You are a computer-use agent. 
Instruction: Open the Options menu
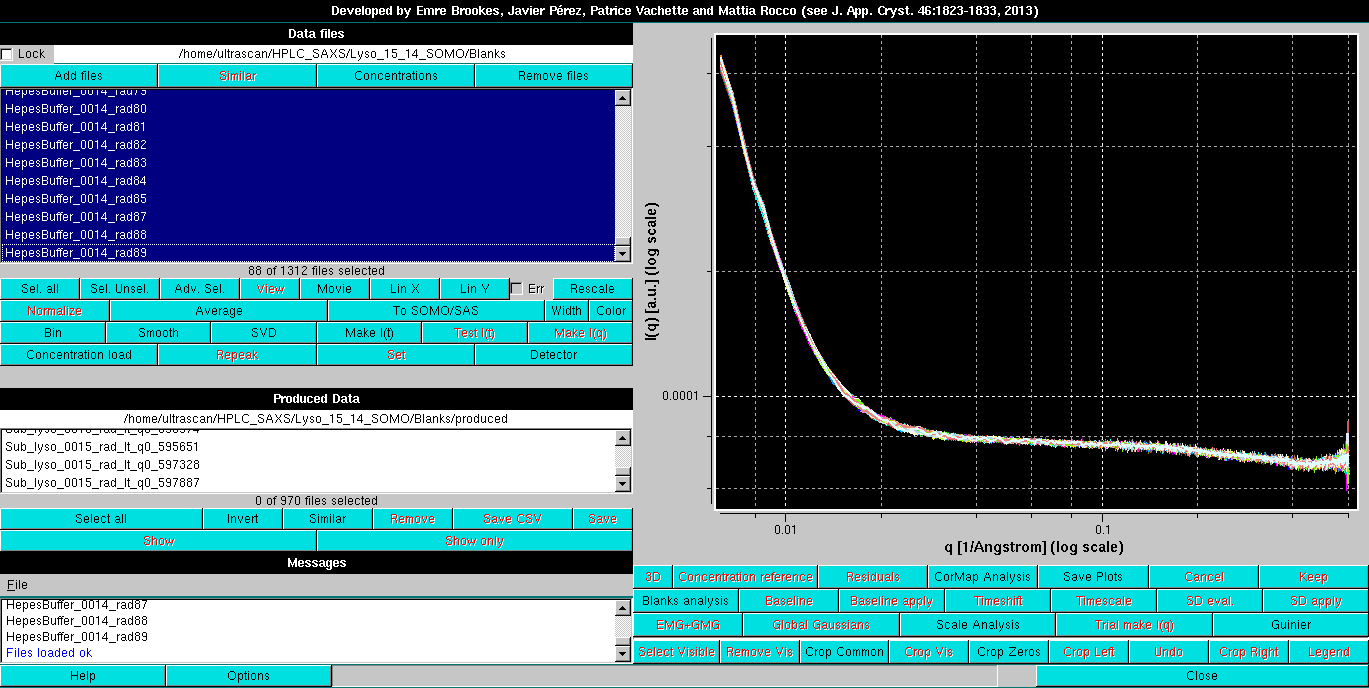click(247, 675)
